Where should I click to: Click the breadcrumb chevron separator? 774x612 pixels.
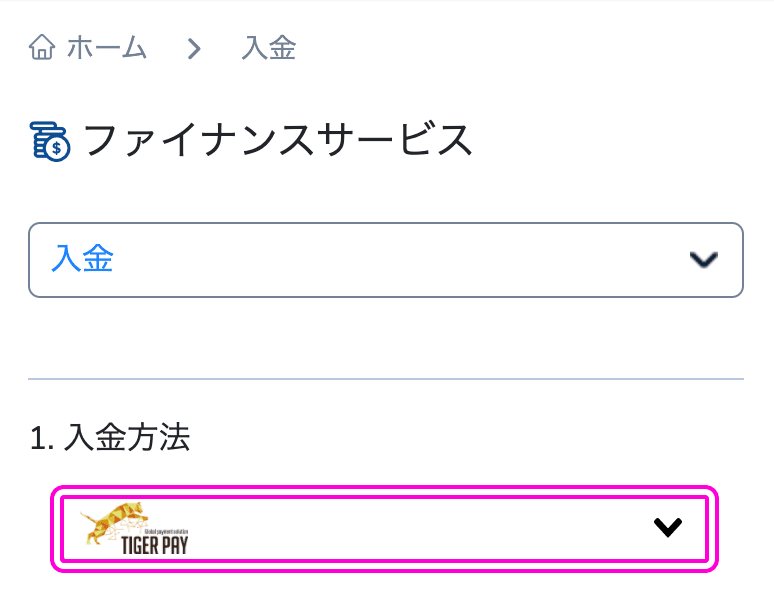pyautogui.click(x=194, y=48)
